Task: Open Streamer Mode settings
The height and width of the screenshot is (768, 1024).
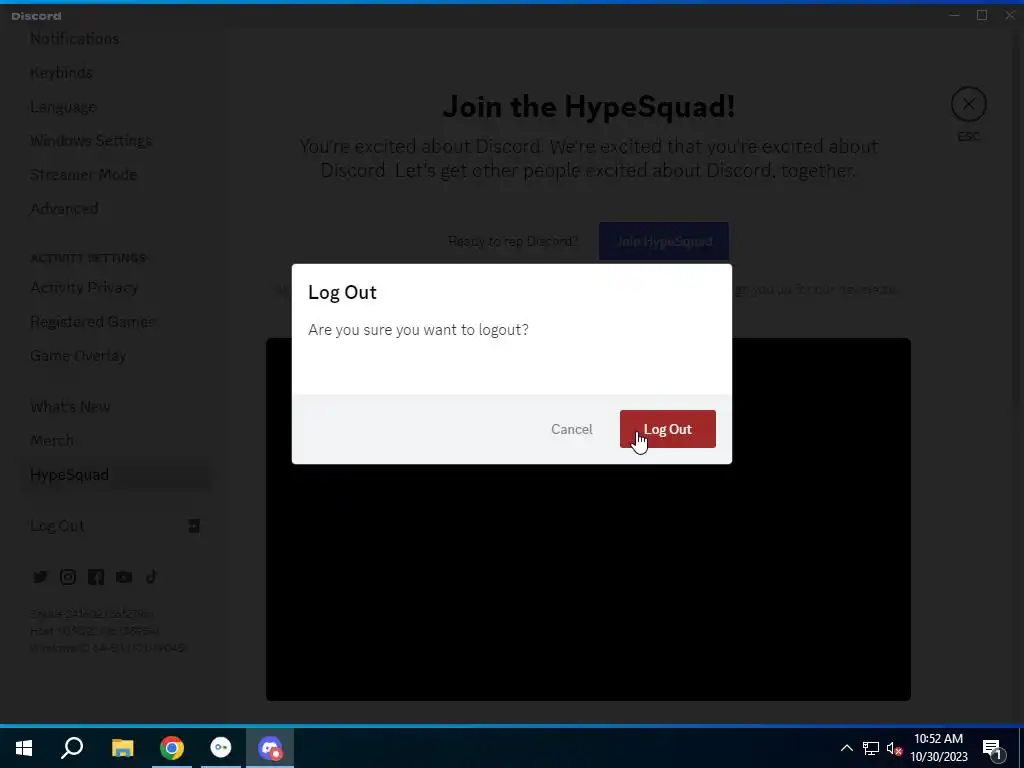Action: [84, 174]
